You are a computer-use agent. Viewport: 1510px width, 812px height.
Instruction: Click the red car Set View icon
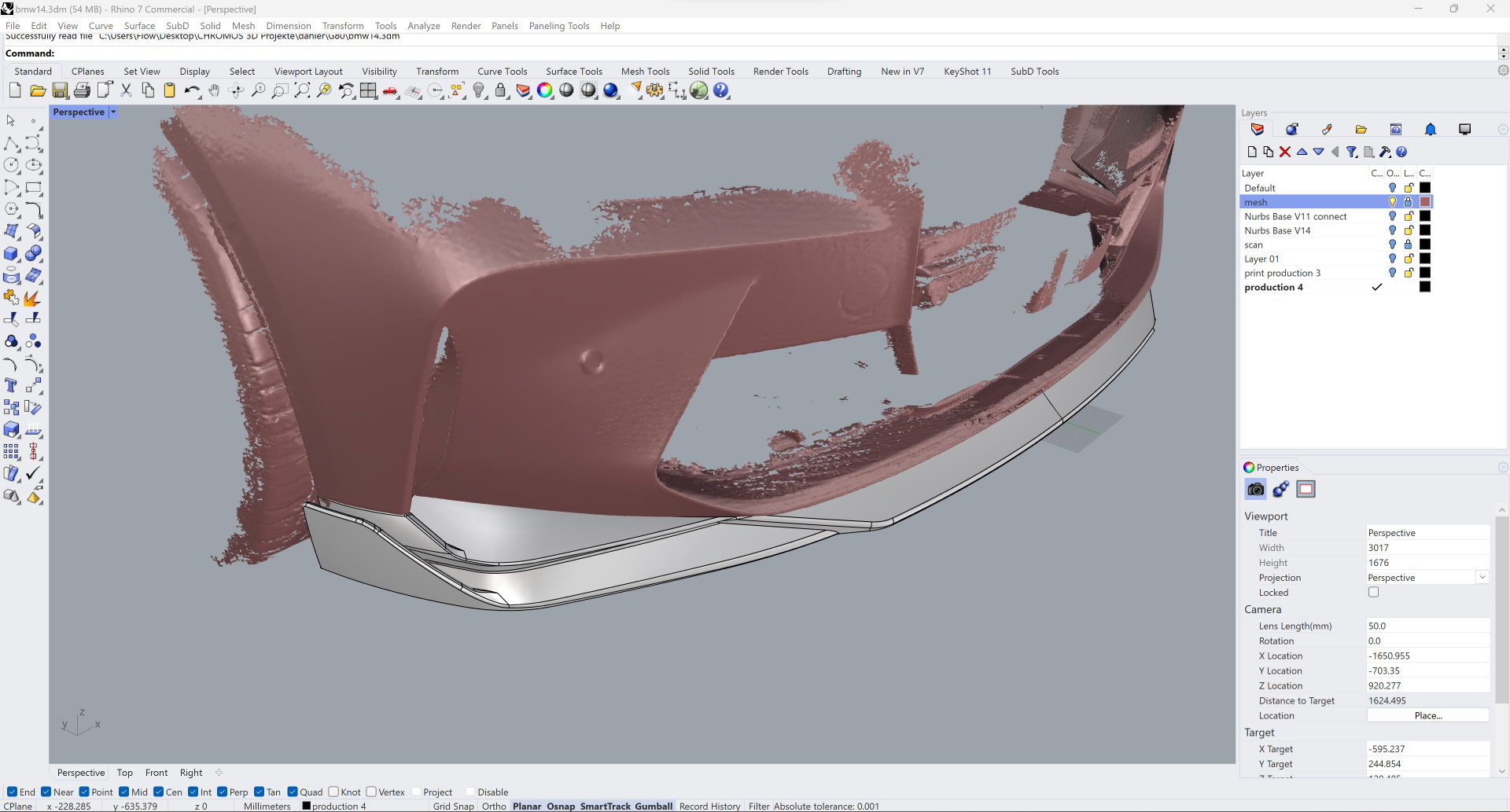tap(390, 90)
